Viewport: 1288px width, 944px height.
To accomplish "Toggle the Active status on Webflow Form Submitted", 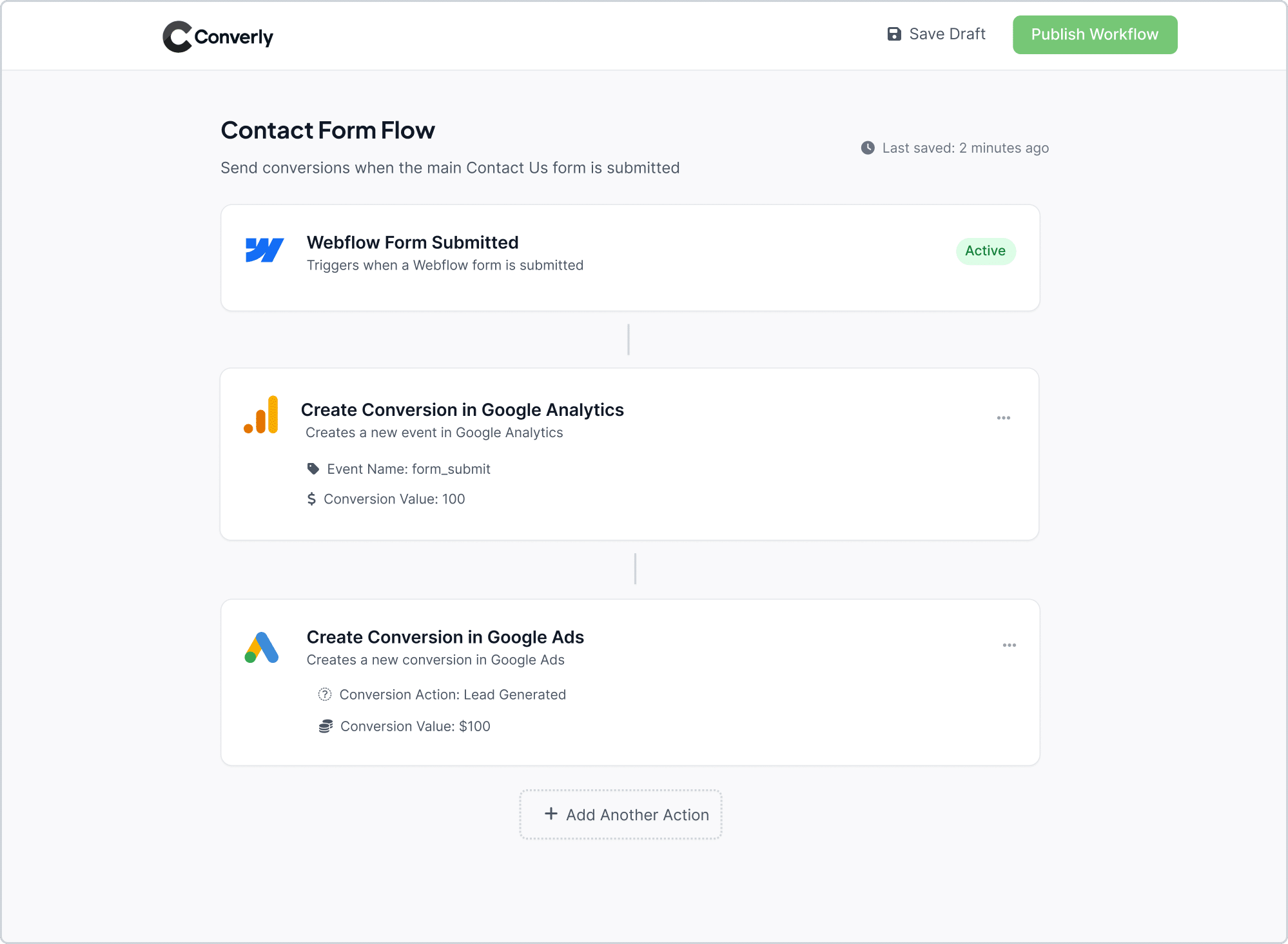I will [x=986, y=251].
